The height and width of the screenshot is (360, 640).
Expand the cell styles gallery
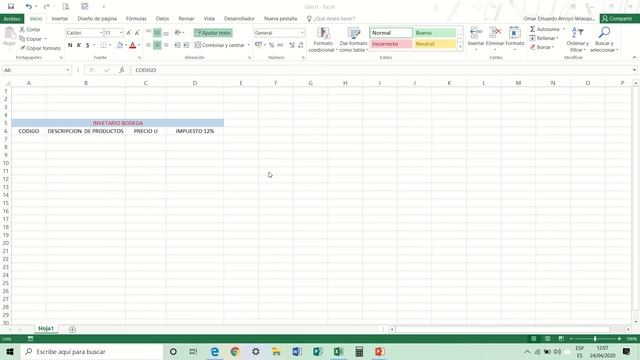460,47
